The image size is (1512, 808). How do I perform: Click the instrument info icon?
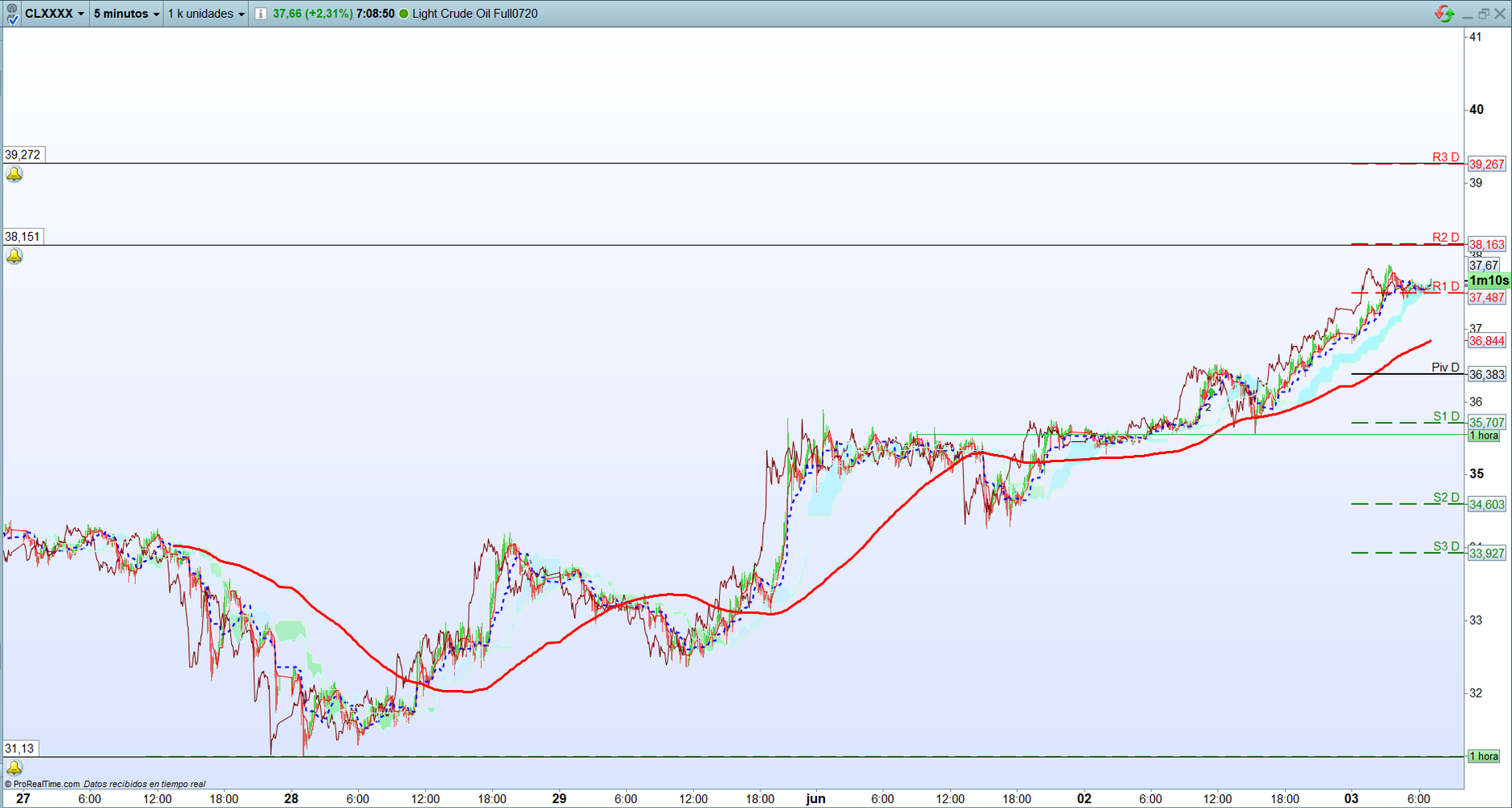[261, 14]
